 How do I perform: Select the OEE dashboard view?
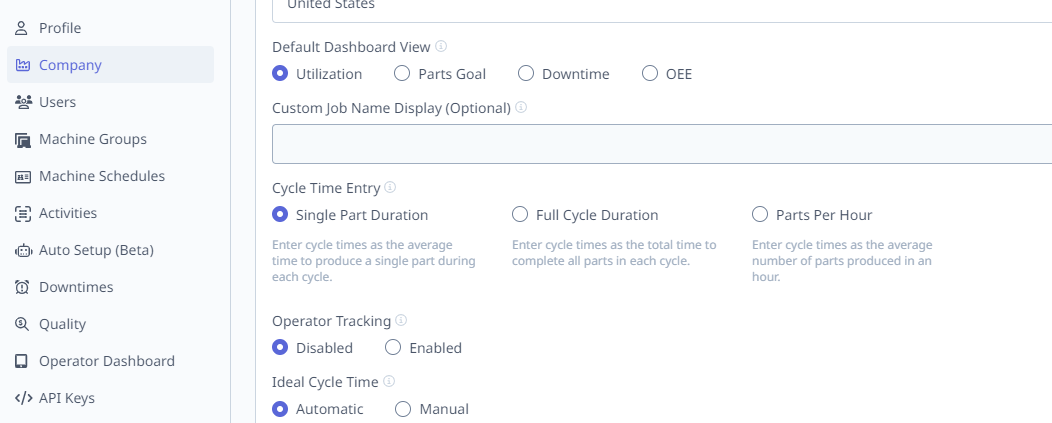click(649, 74)
